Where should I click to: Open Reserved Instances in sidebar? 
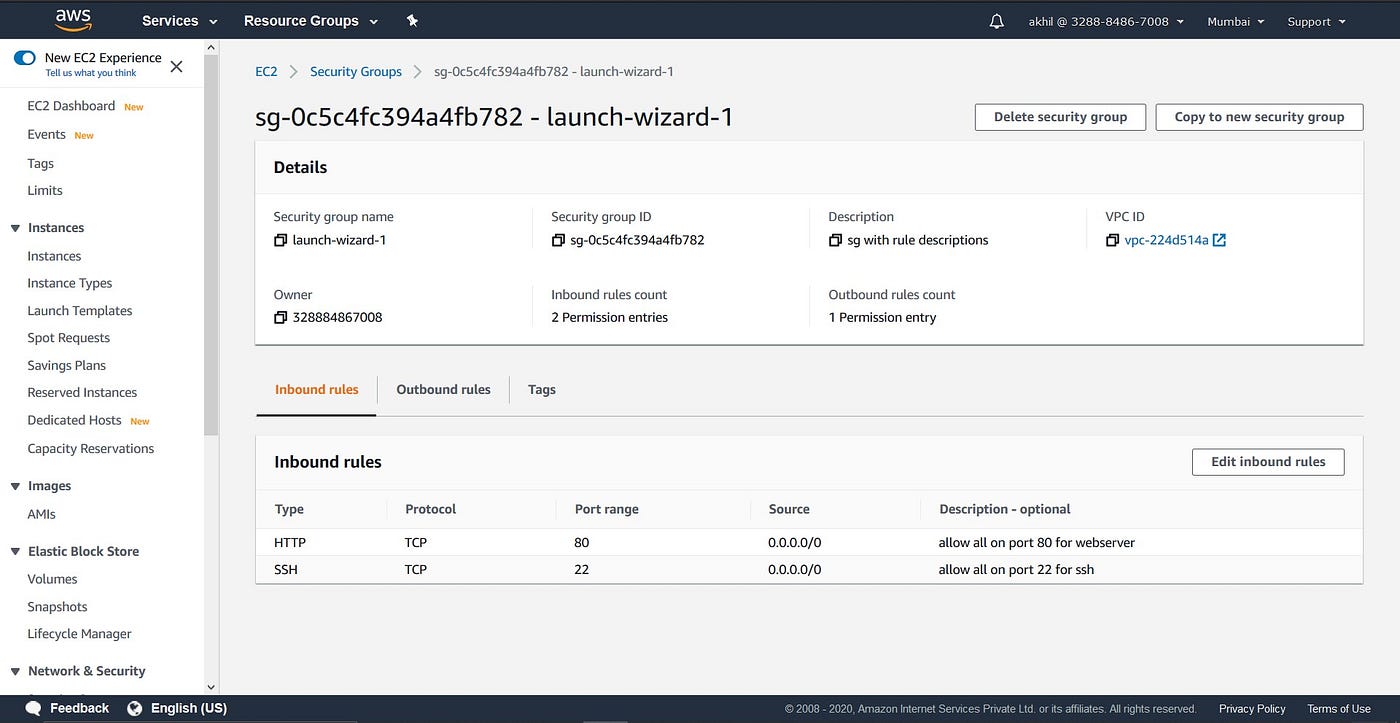(x=82, y=393)
